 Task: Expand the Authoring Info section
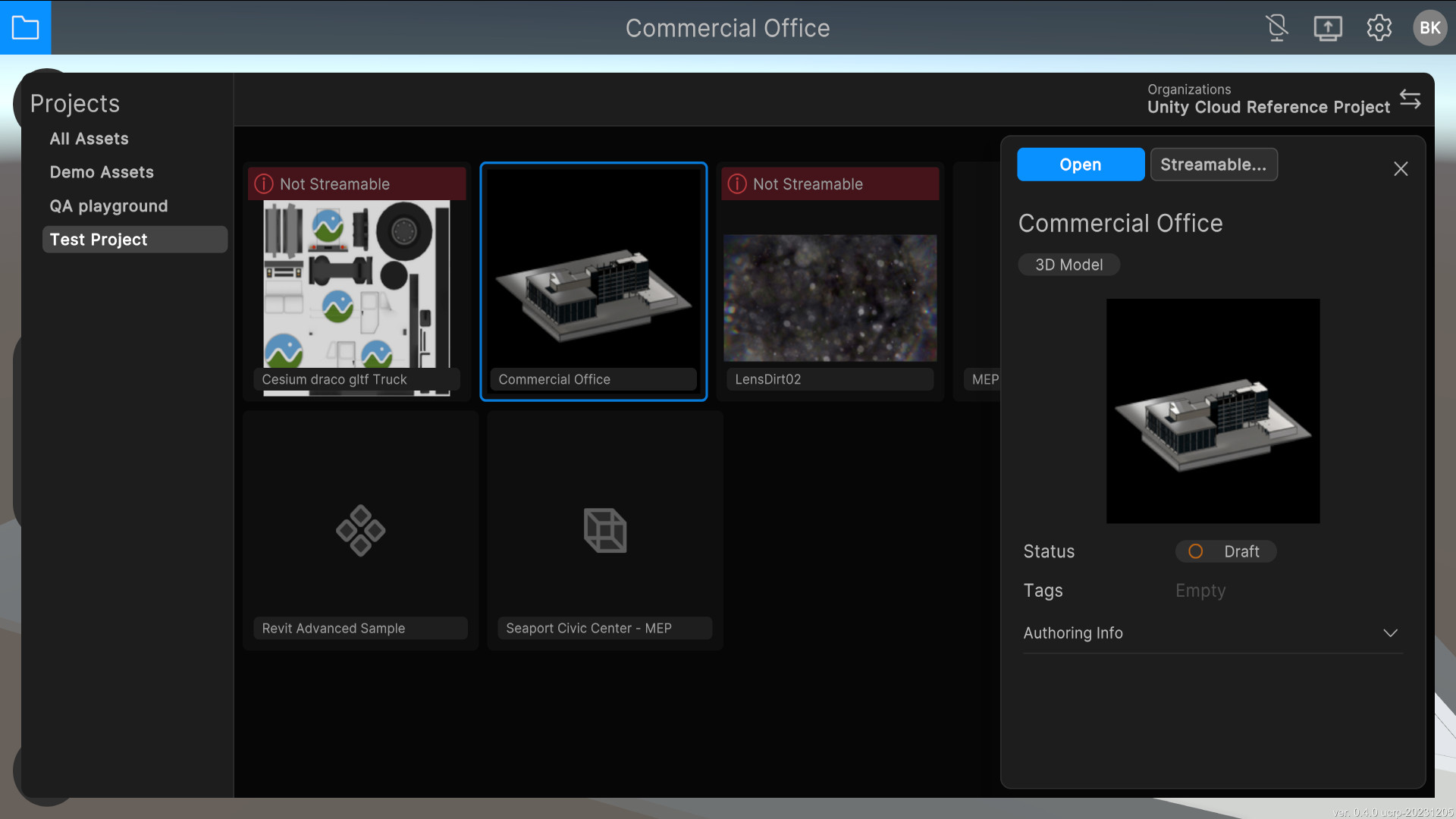1391,633
